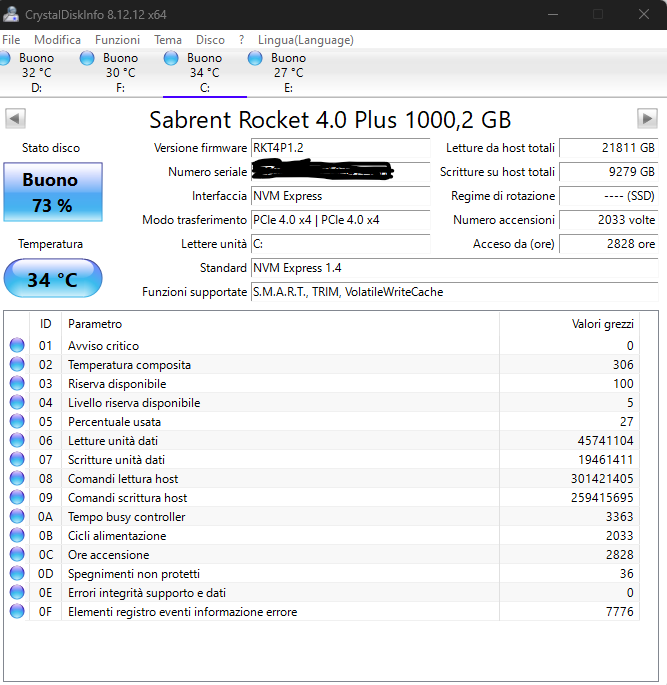Image resolution: width=667 pixels, height=685 pixels.
Task: Click status orb for Spegnimenti non protetti row
Action: 17,573
